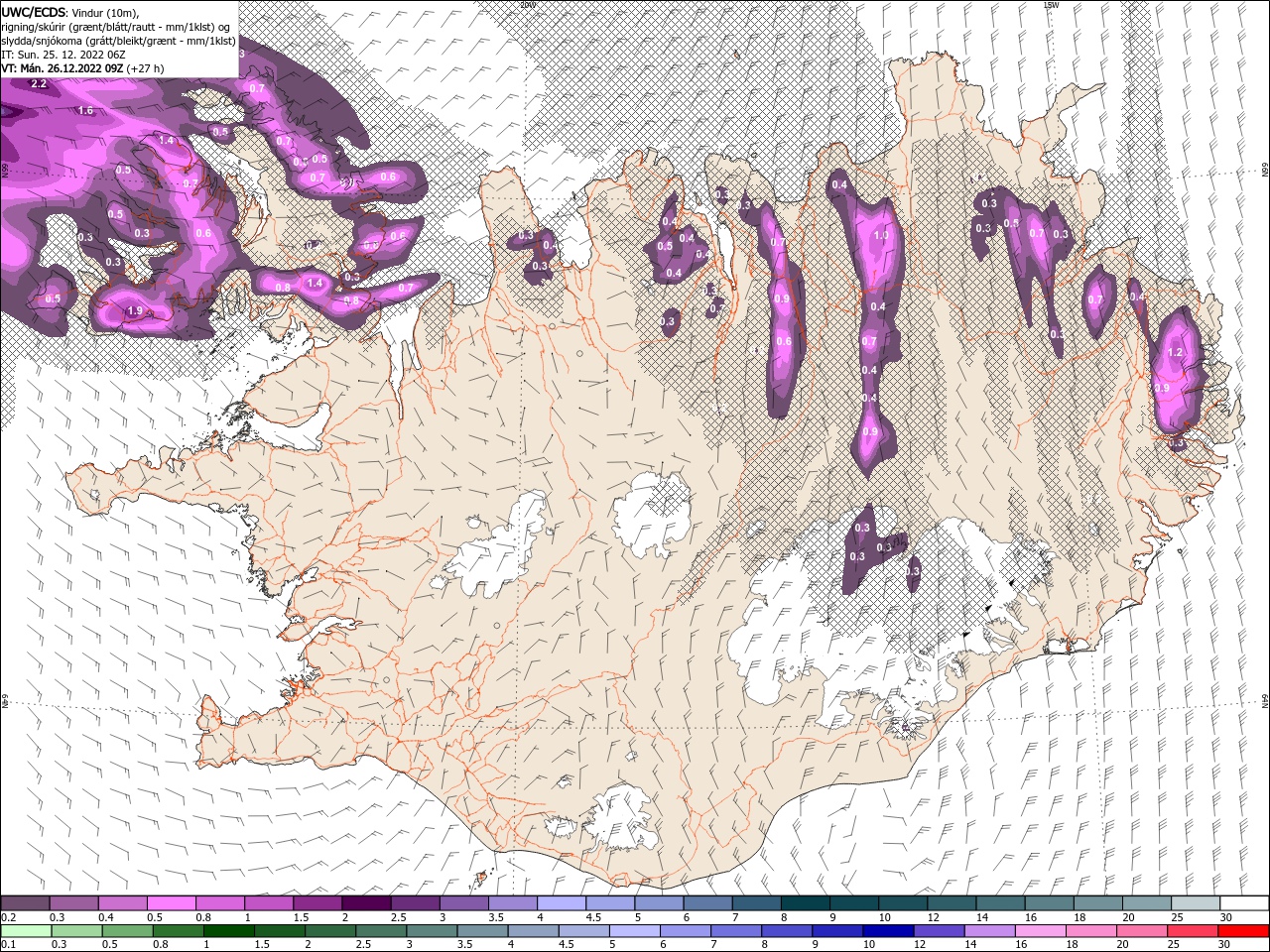1270x952 pixels.
Task: Pick bright pink upper swatch starting at 0.5
Action: coord(171,902)
